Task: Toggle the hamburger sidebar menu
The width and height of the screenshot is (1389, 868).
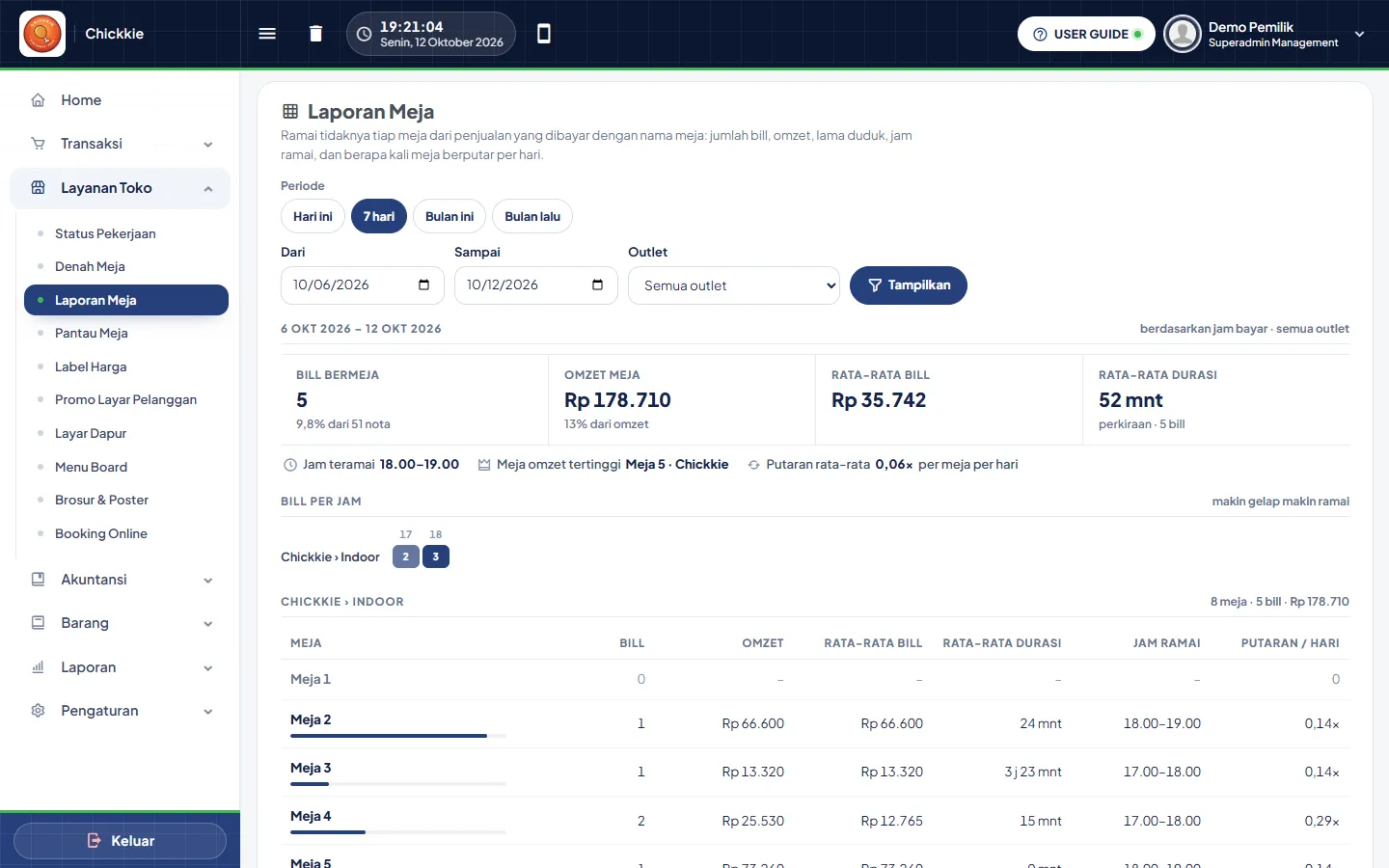Action: point(267,34)
